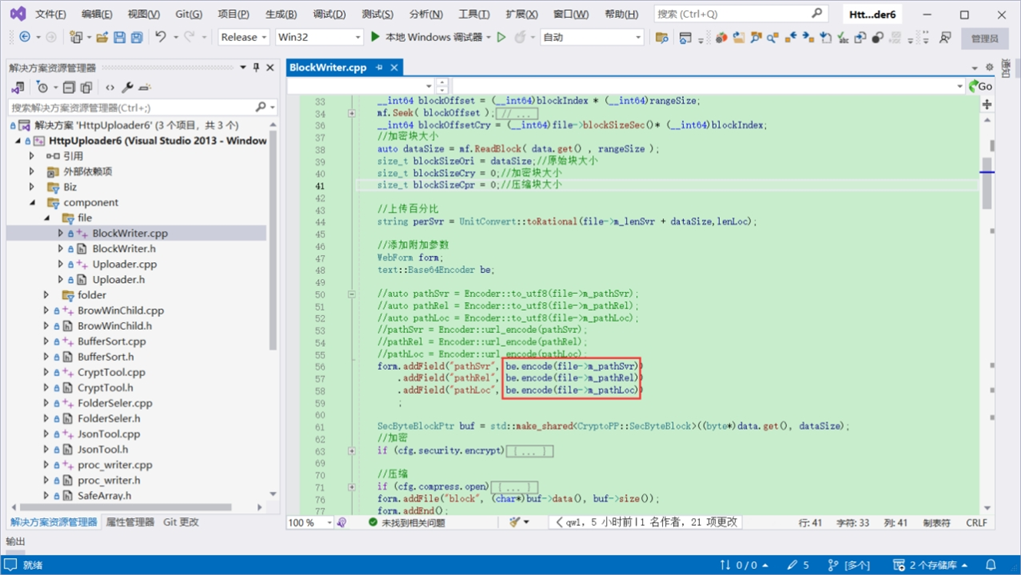Click Collapse All in Solution Explorer toolbar
This screenshot has width=1021, height=575.
[69, 87]
